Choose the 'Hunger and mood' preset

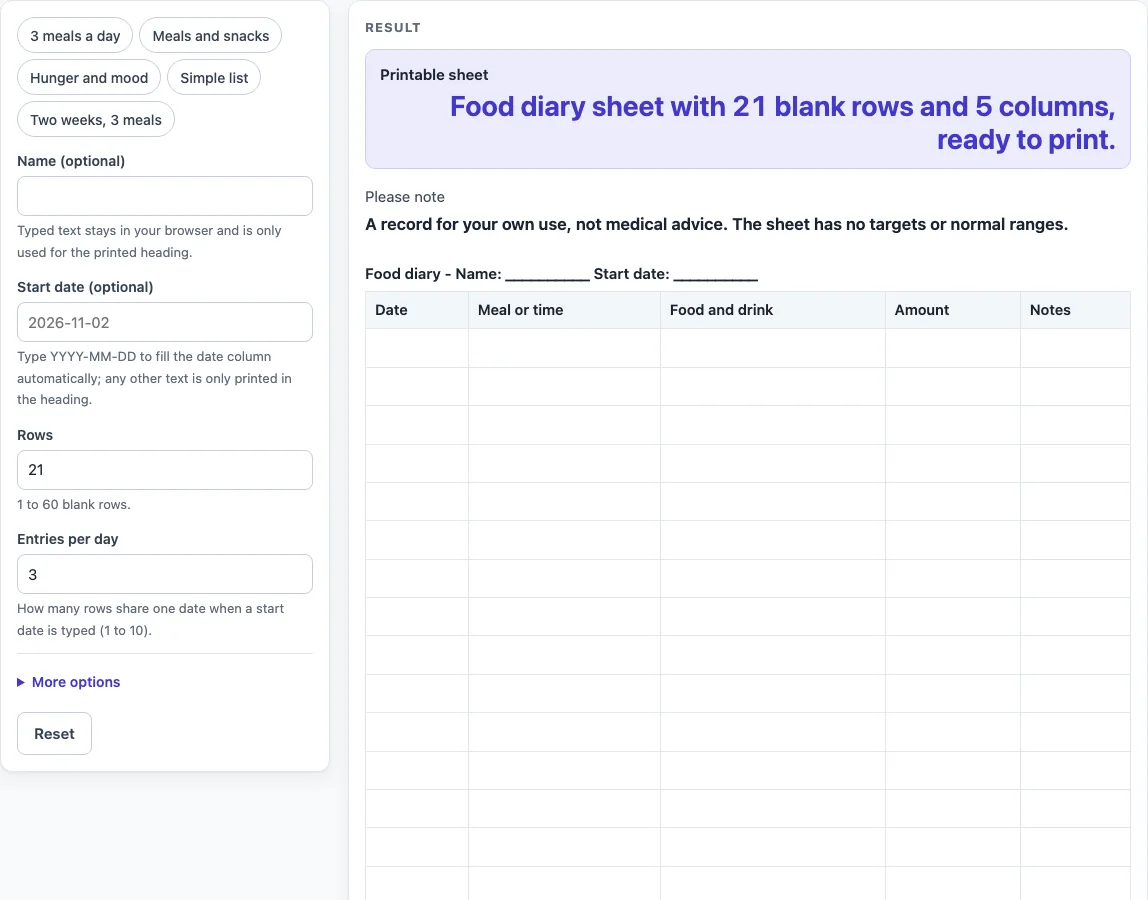coord(89,78)
